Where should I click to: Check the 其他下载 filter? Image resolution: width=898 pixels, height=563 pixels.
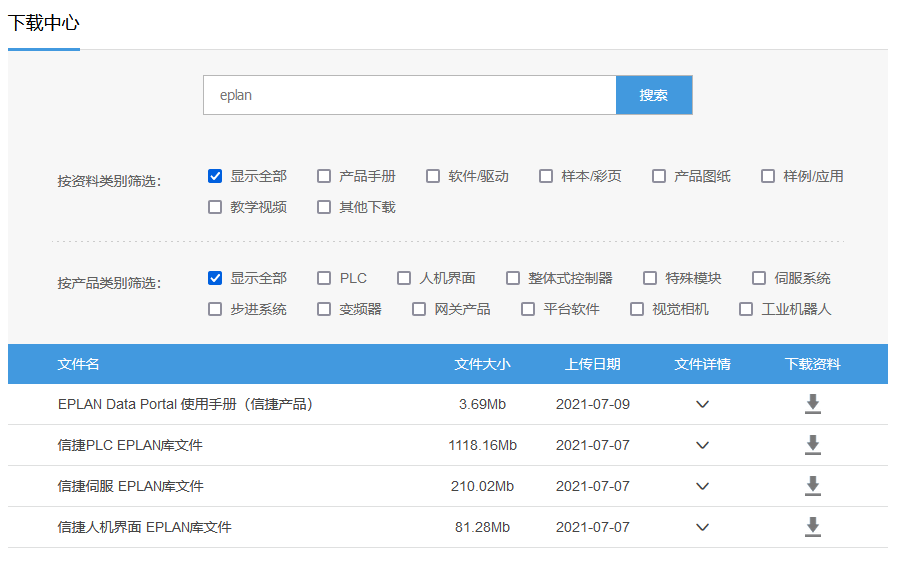click(324, 207)
